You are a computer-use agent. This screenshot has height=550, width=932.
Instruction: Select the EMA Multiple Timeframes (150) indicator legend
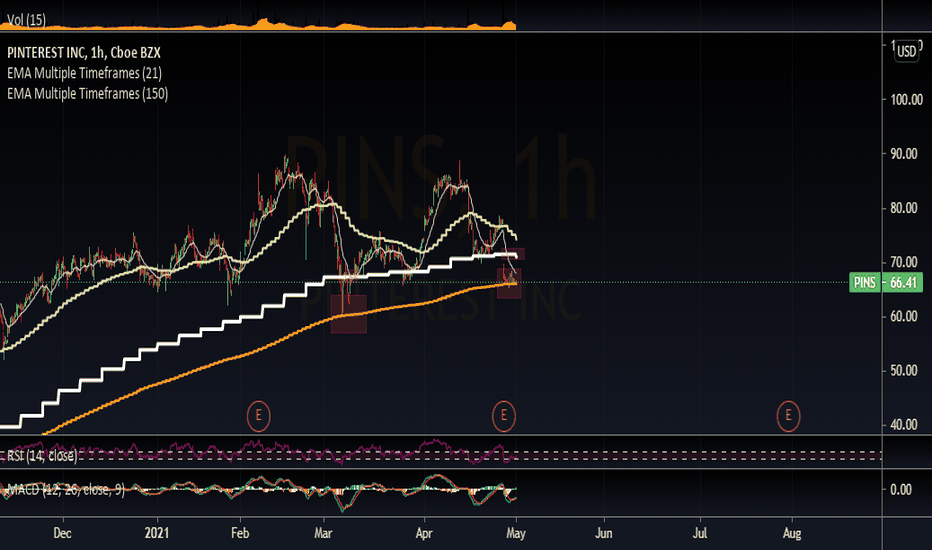point(87,93)
